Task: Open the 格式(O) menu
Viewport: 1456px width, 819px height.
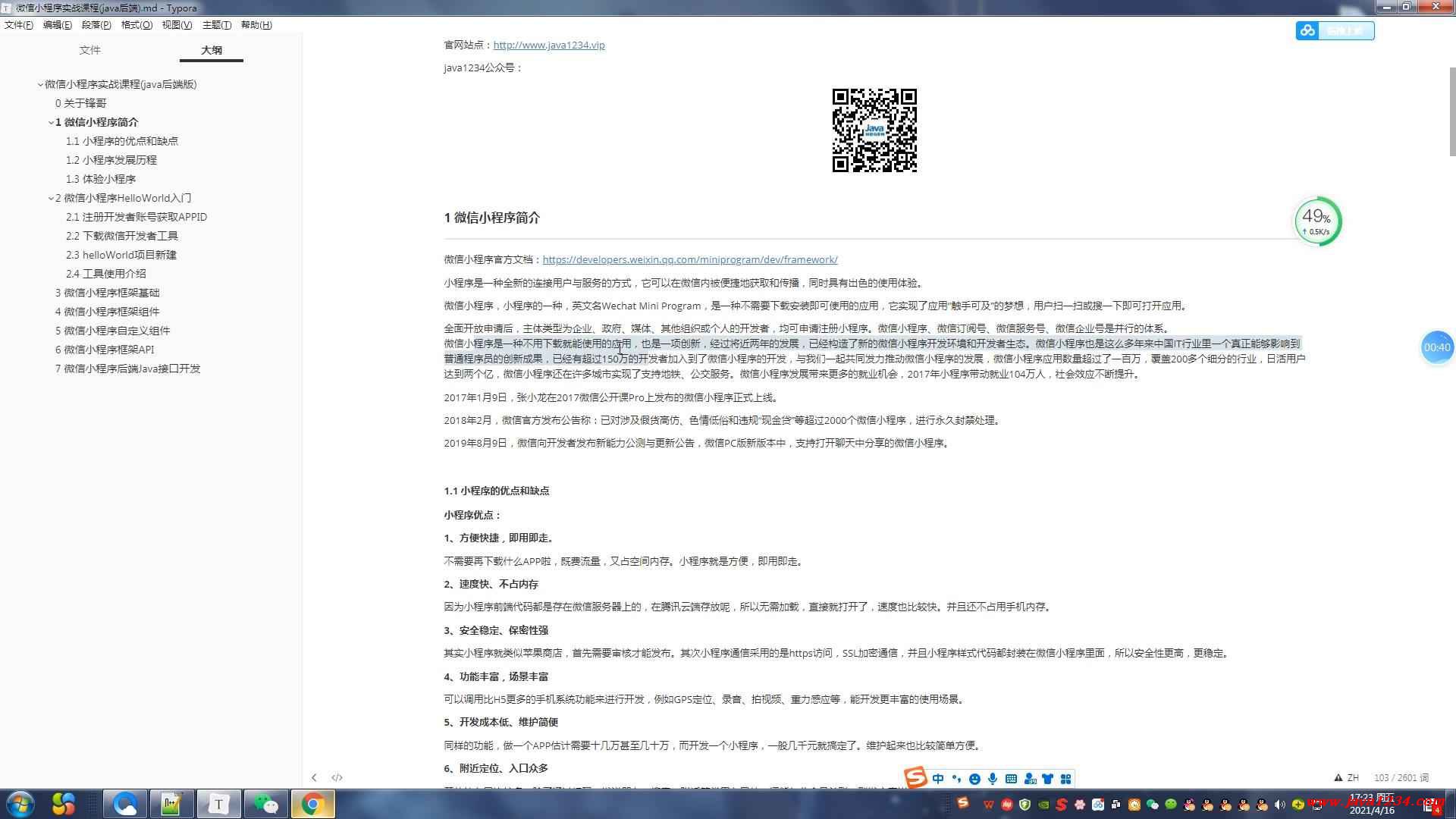Action: click(x=136, y=25)
